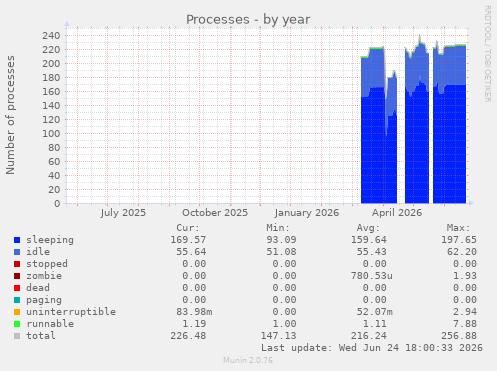Click runnable current value 1.19
This screenshot has height=371, width=497.
194,324
